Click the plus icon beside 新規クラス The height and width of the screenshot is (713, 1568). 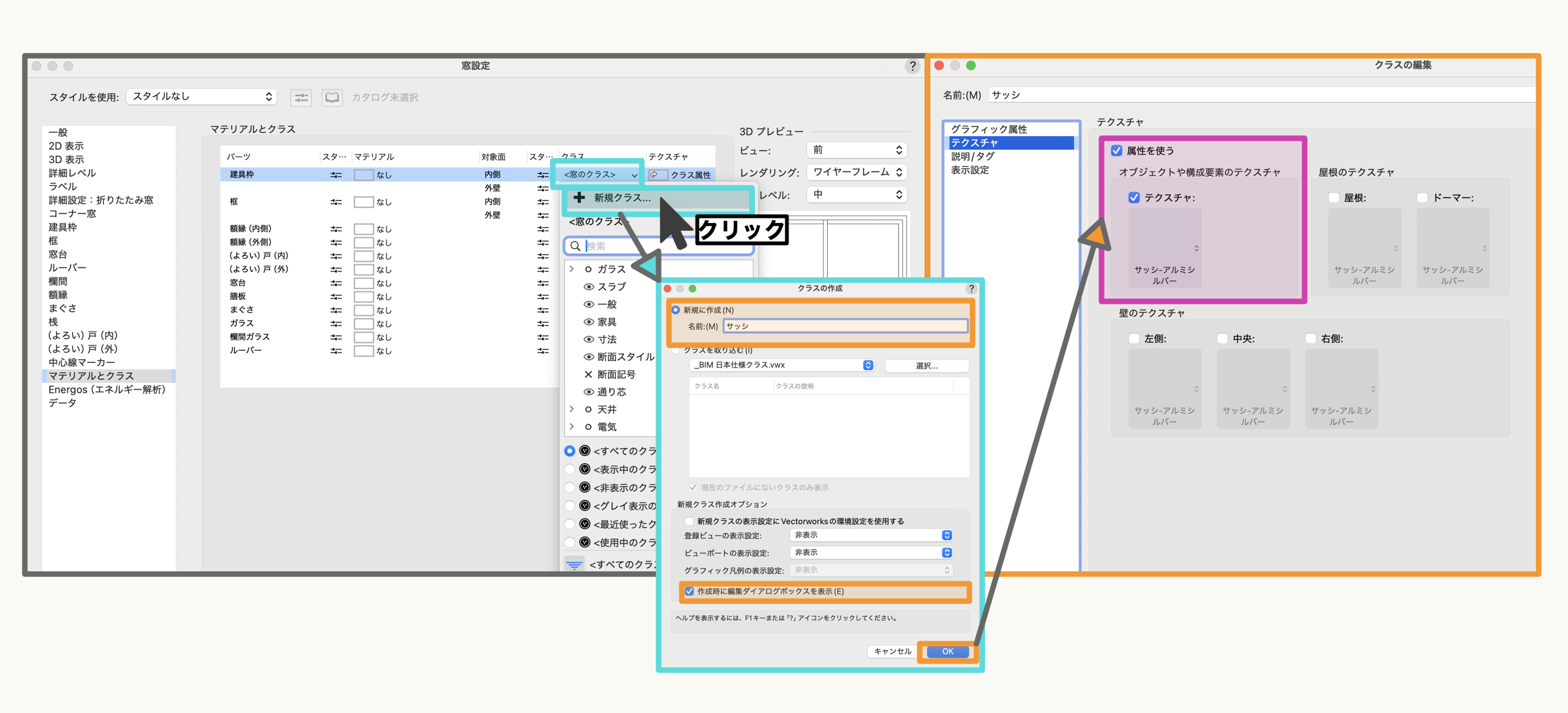coord(579,198)
